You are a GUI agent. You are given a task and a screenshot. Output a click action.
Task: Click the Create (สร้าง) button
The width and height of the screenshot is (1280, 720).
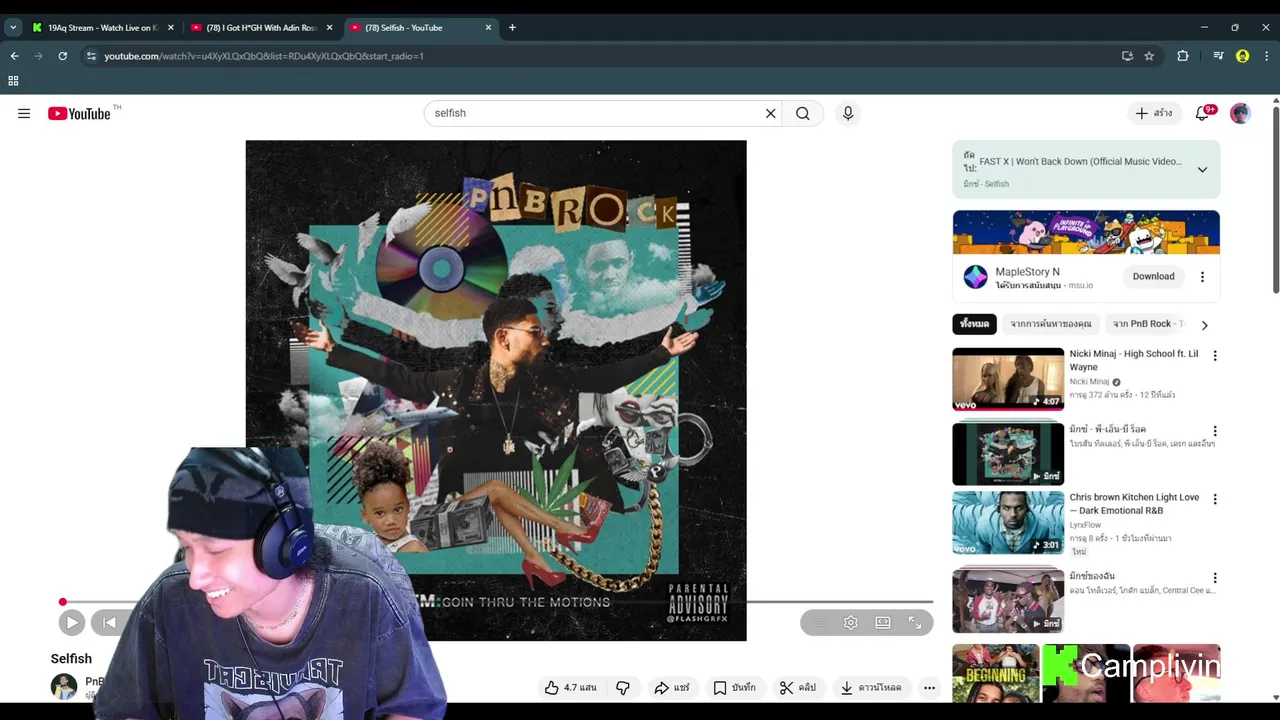point(1153,113)
